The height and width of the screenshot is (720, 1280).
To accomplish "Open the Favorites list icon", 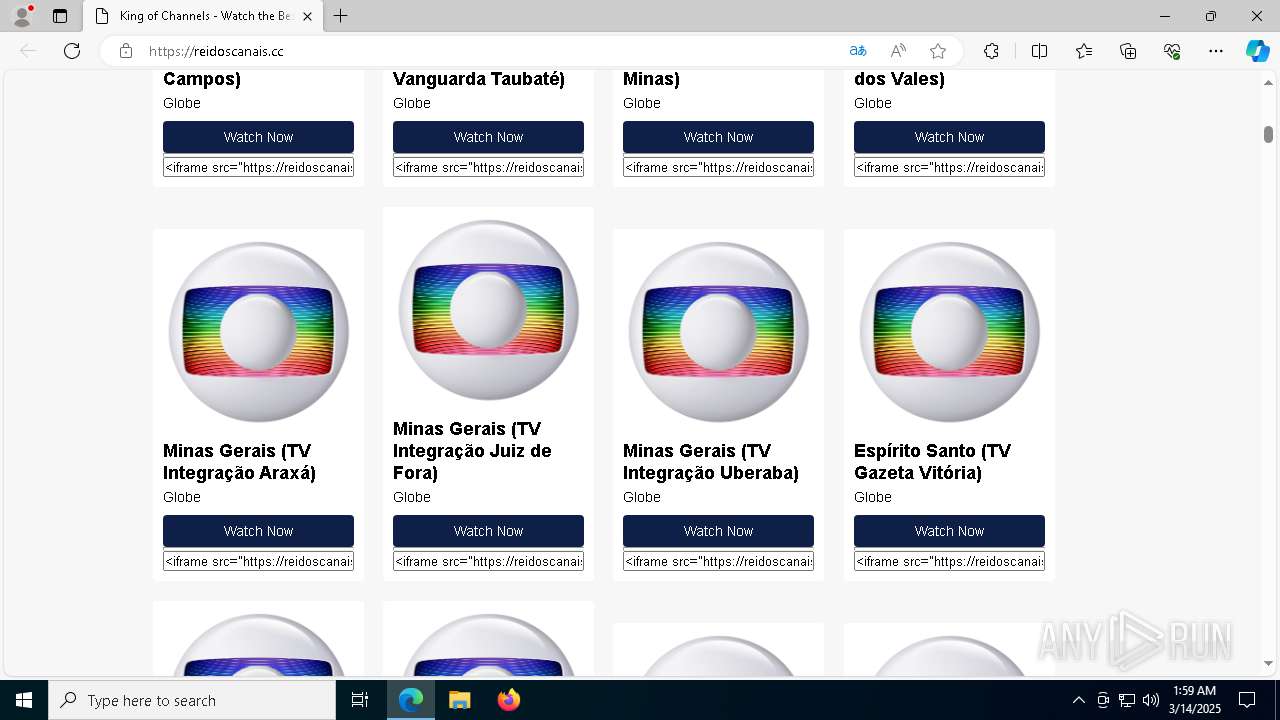I will coord(1084,51).
